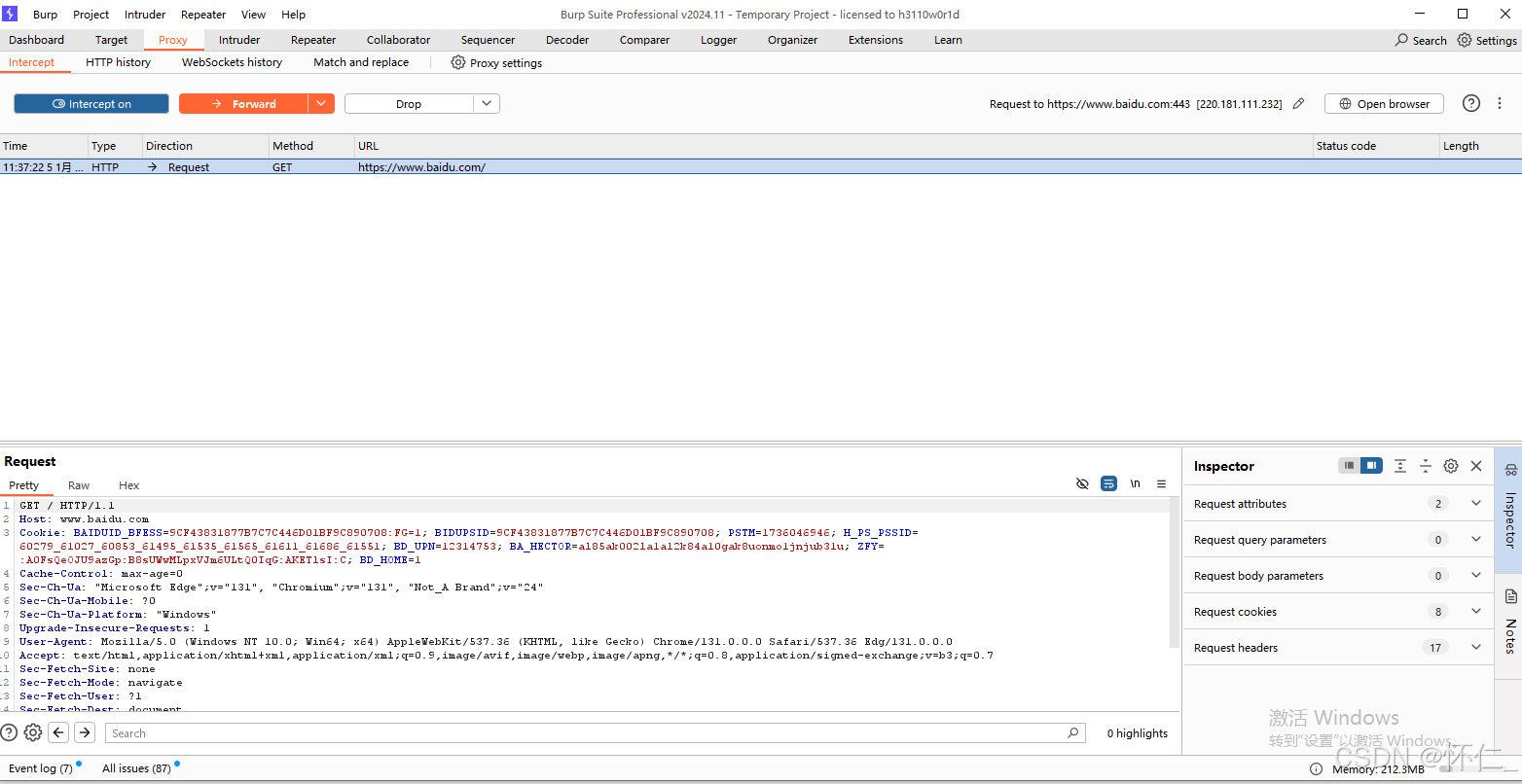Viewport: 1522px width, 784px height.
Task: Open the Project menu
Action: (91, 15)
